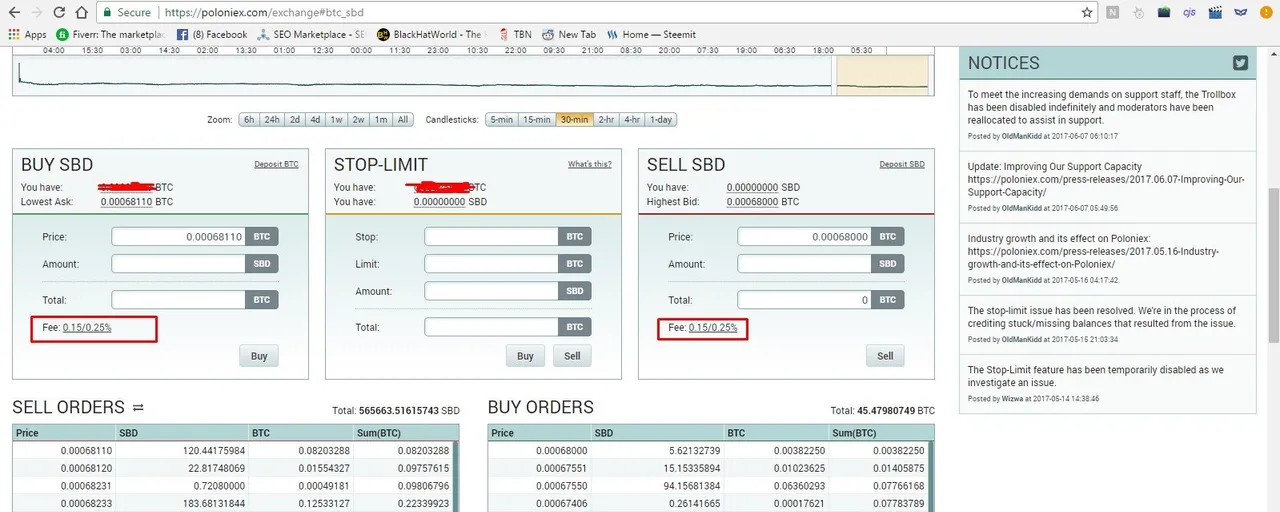Open the fee link in Buy SBD
The width and height of the screenshot is (1280, 512).
coord(87,328)
